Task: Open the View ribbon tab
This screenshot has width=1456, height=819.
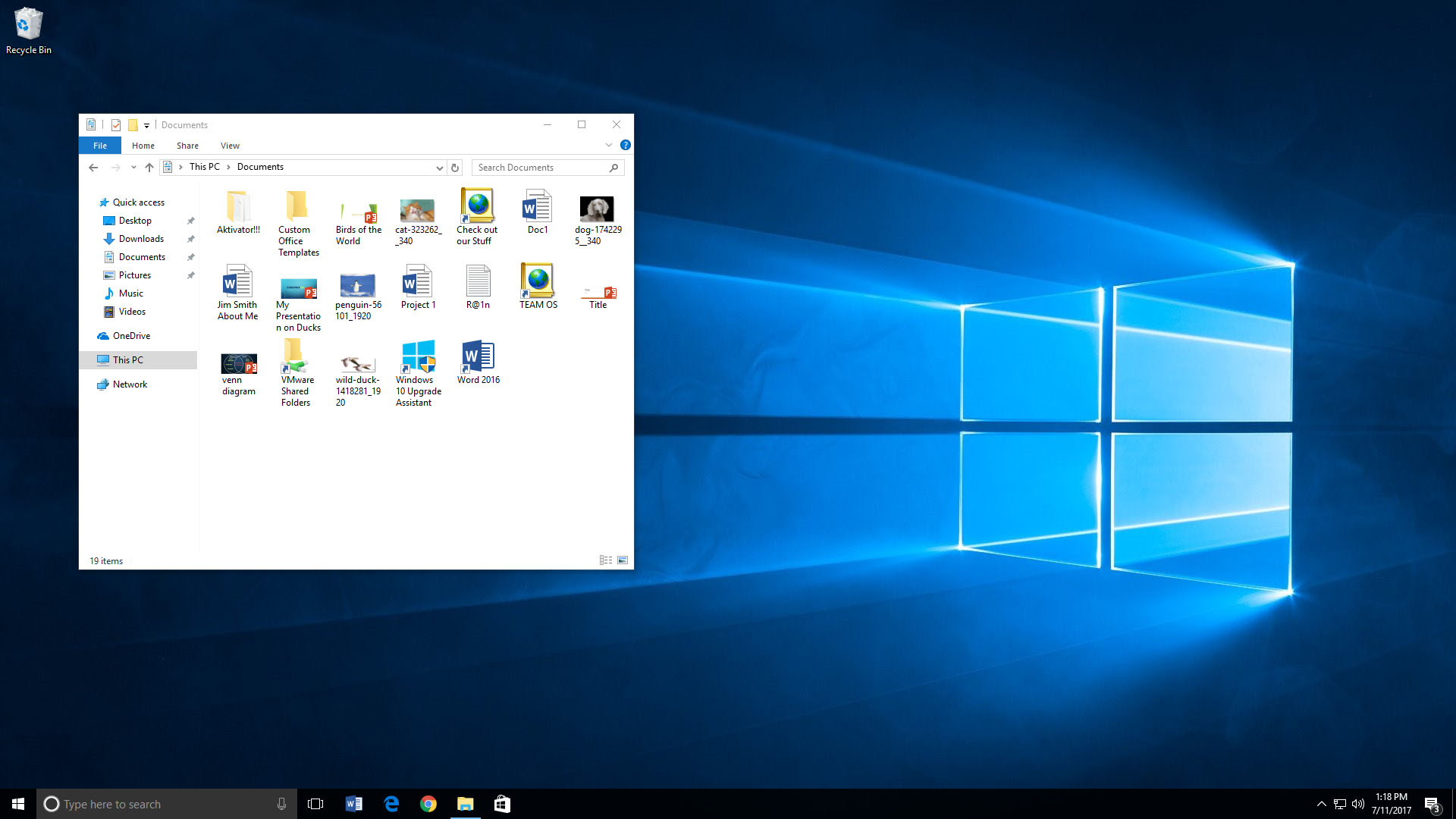Action: point(230,146)
